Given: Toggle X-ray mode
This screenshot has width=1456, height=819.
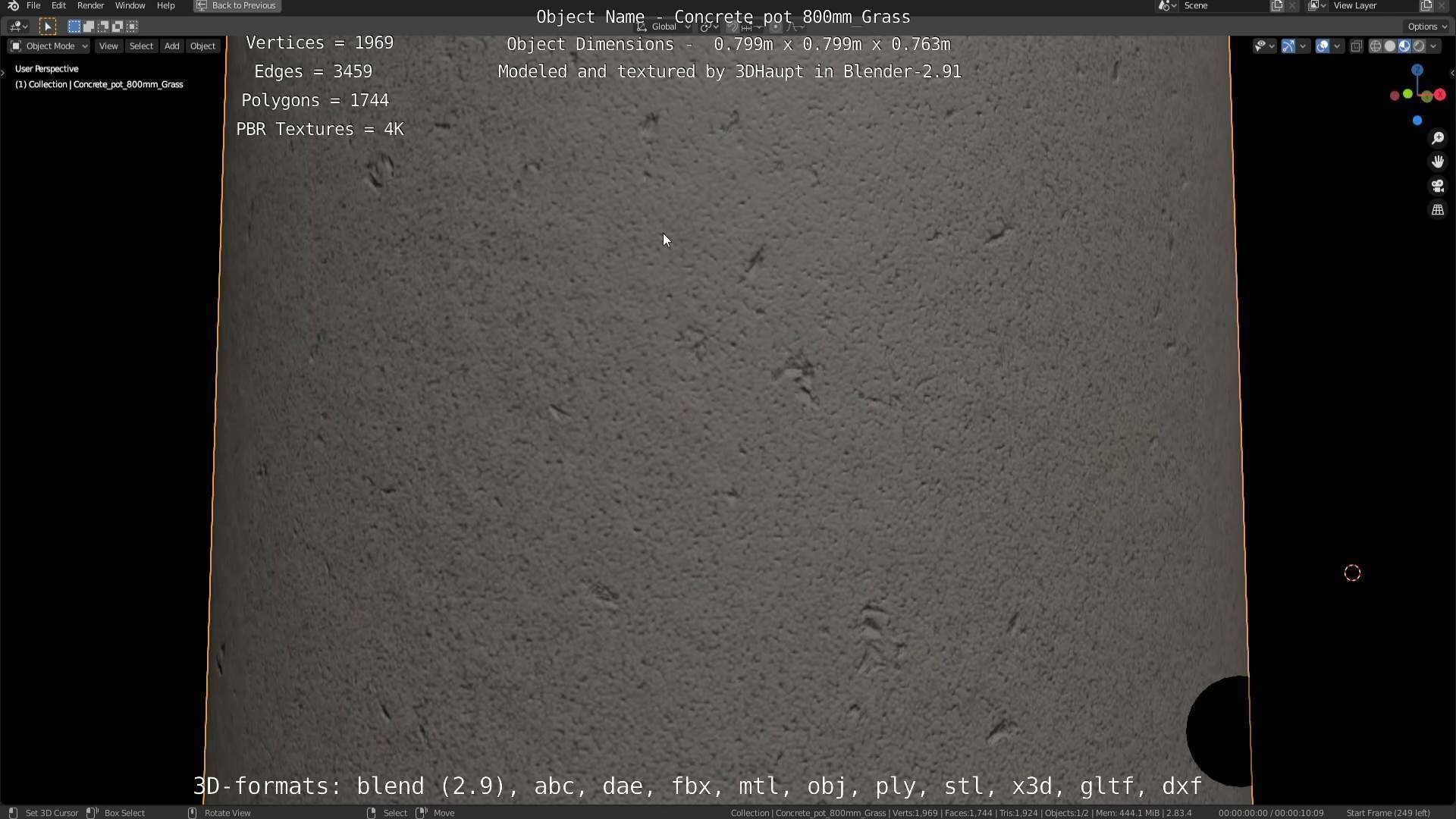Looking at the screenshot, I should [x=1357, y=46].
